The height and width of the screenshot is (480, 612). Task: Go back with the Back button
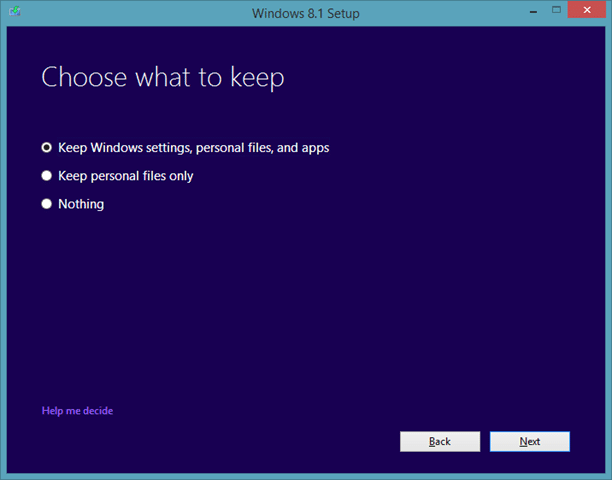pyautogui.click(x=440, y=441)
